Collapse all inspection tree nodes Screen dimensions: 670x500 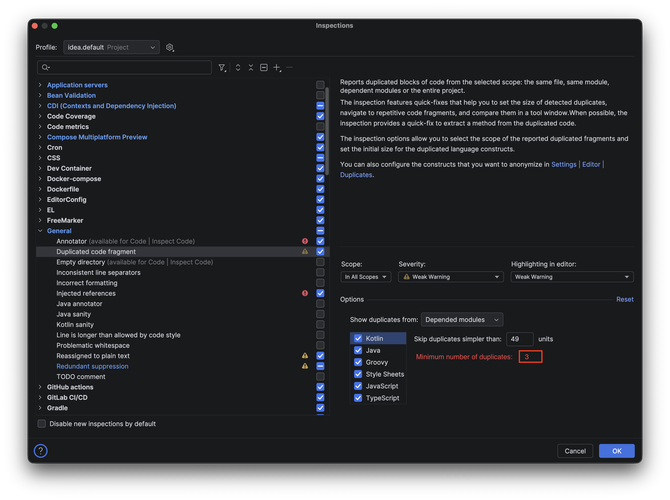point(251,68)
